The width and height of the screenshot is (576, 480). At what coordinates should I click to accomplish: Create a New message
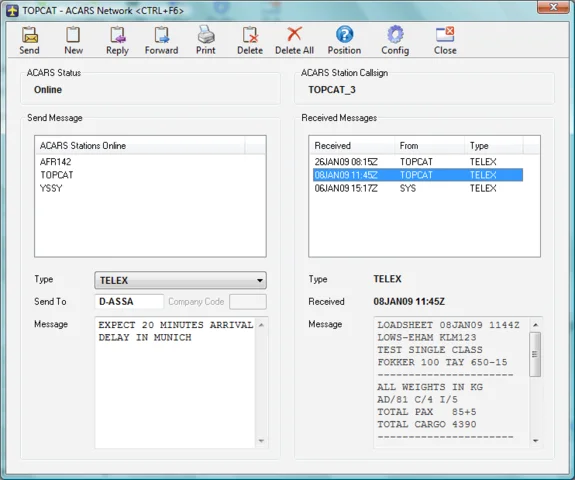click(73, 40)
